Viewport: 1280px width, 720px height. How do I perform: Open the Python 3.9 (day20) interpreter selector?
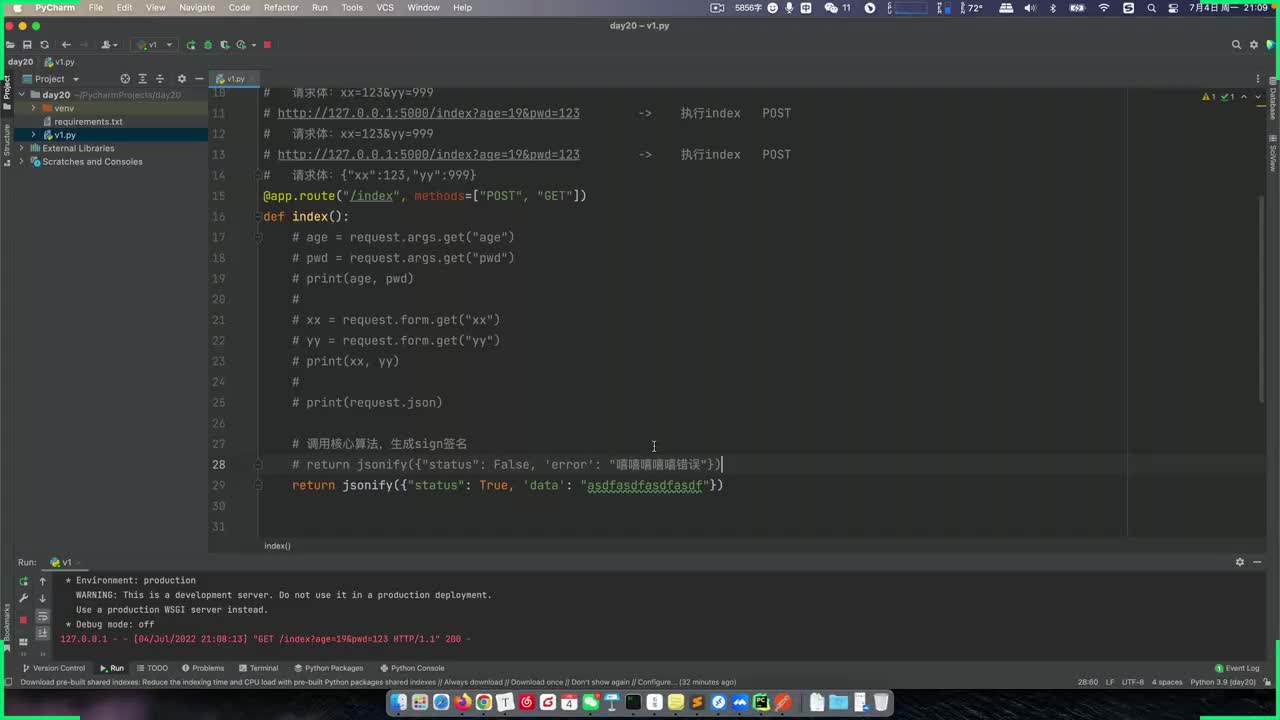(1222, 682)
